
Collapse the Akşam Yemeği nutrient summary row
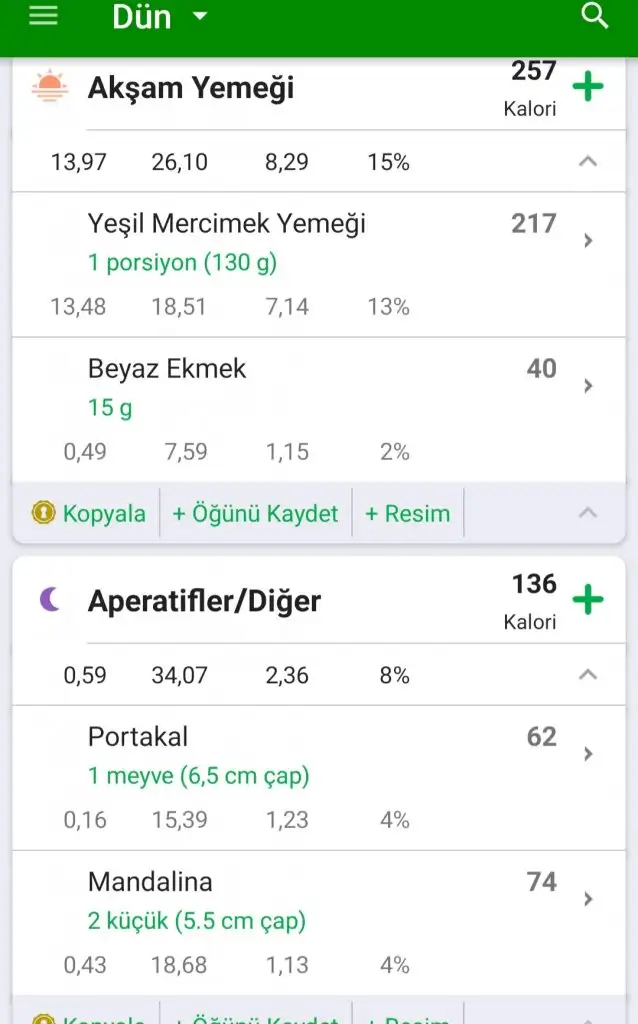tap(588, 161)
